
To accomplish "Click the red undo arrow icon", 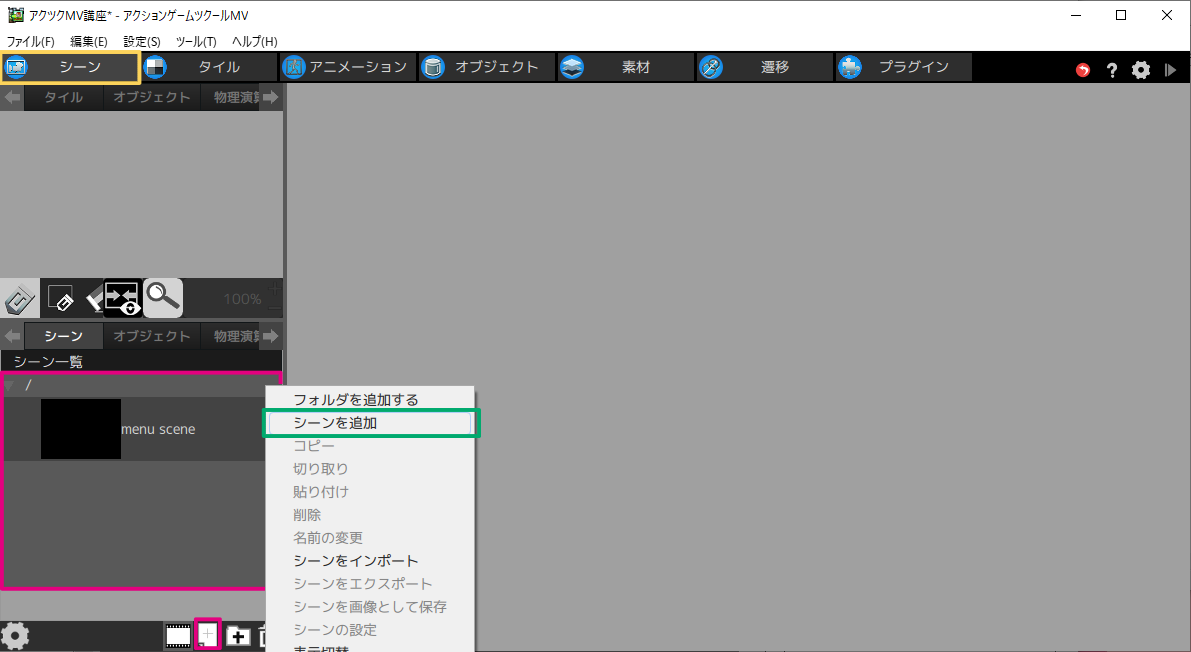I will 1083,70.
